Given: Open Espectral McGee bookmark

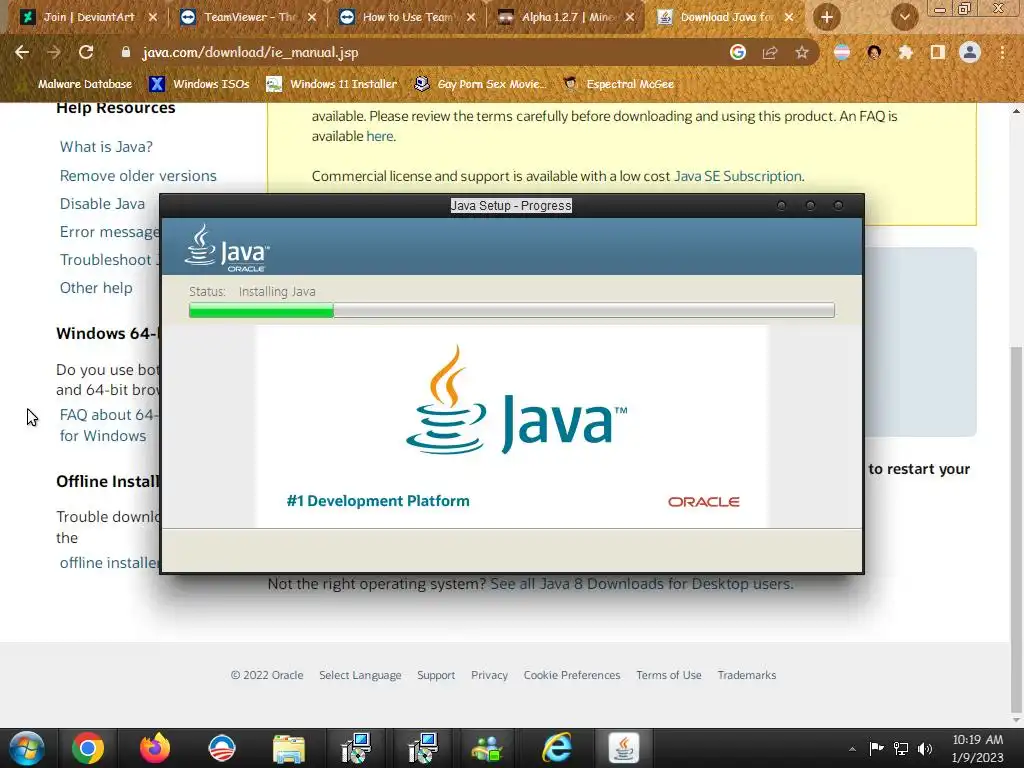Looking at the screenshot, I should pos(618,84).
